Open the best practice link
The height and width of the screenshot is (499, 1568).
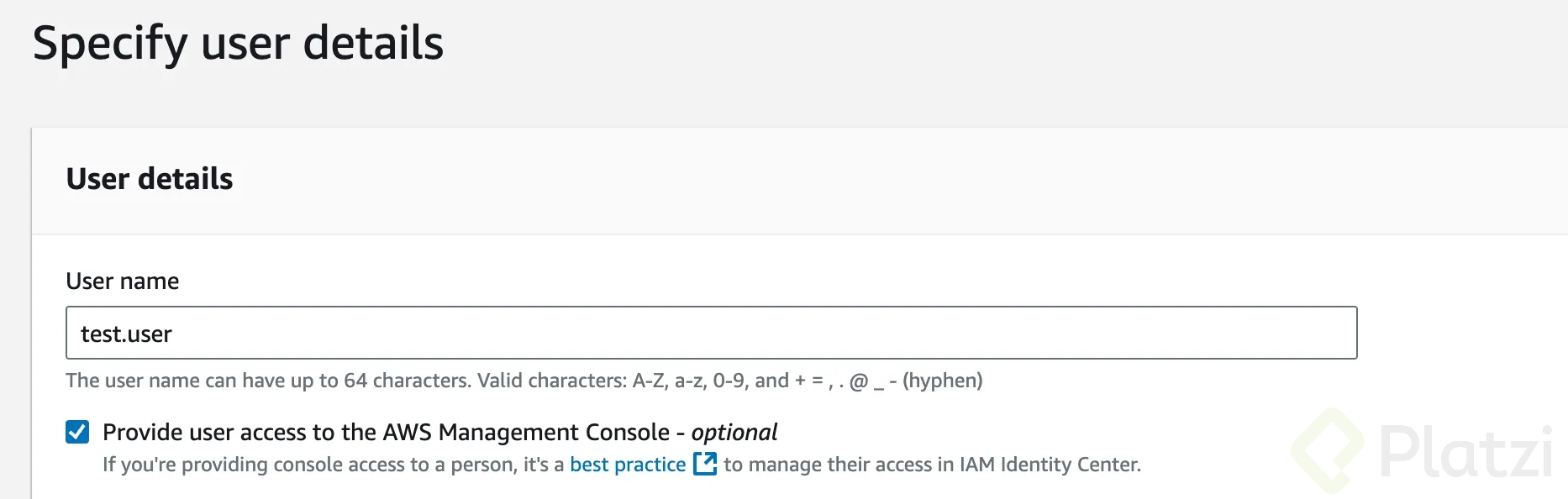pyautogui.click(x=628, y=465)
